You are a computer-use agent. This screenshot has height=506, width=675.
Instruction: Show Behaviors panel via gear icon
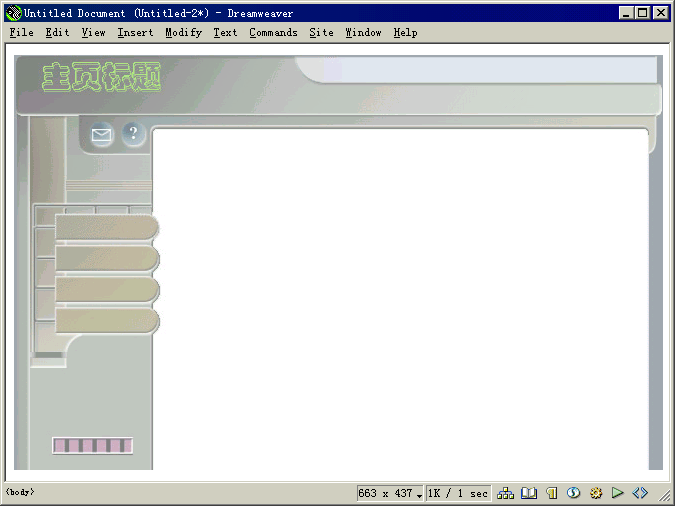596,493
